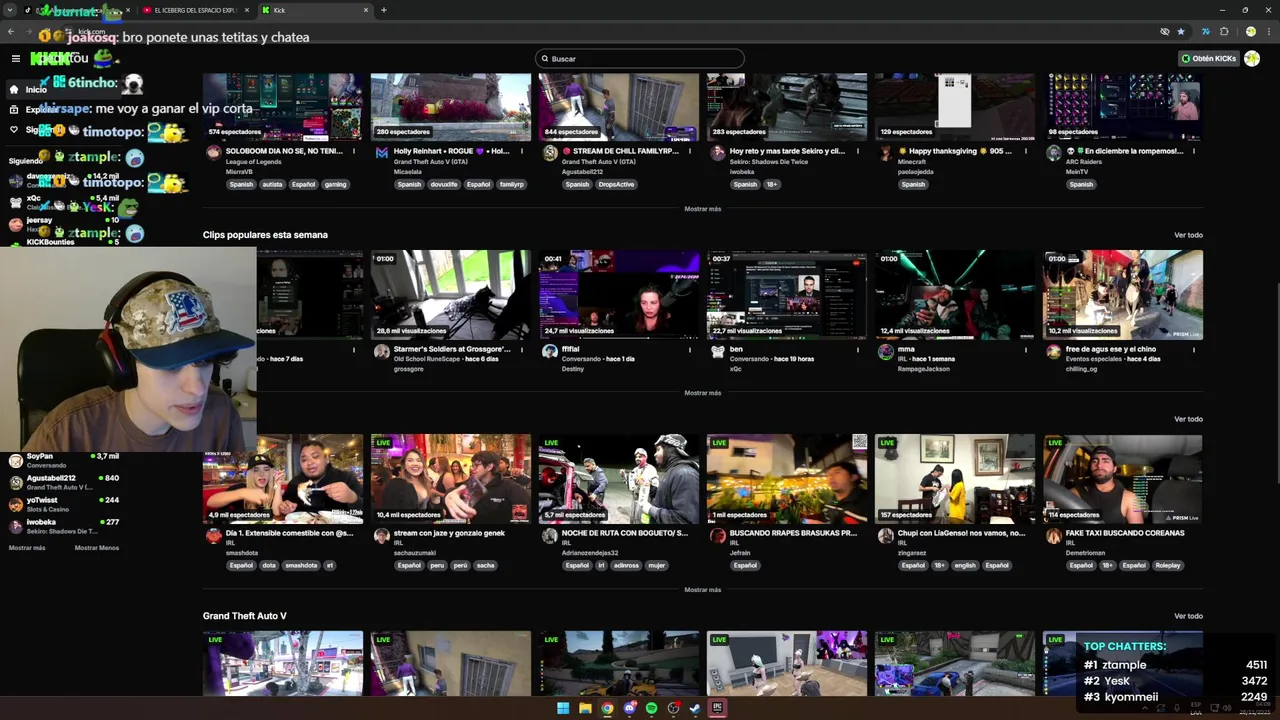The height and width of the screenshot is (720, 1280).
Task: Open SOLOBOOM stream thumbnail
Action: point(283,107)
